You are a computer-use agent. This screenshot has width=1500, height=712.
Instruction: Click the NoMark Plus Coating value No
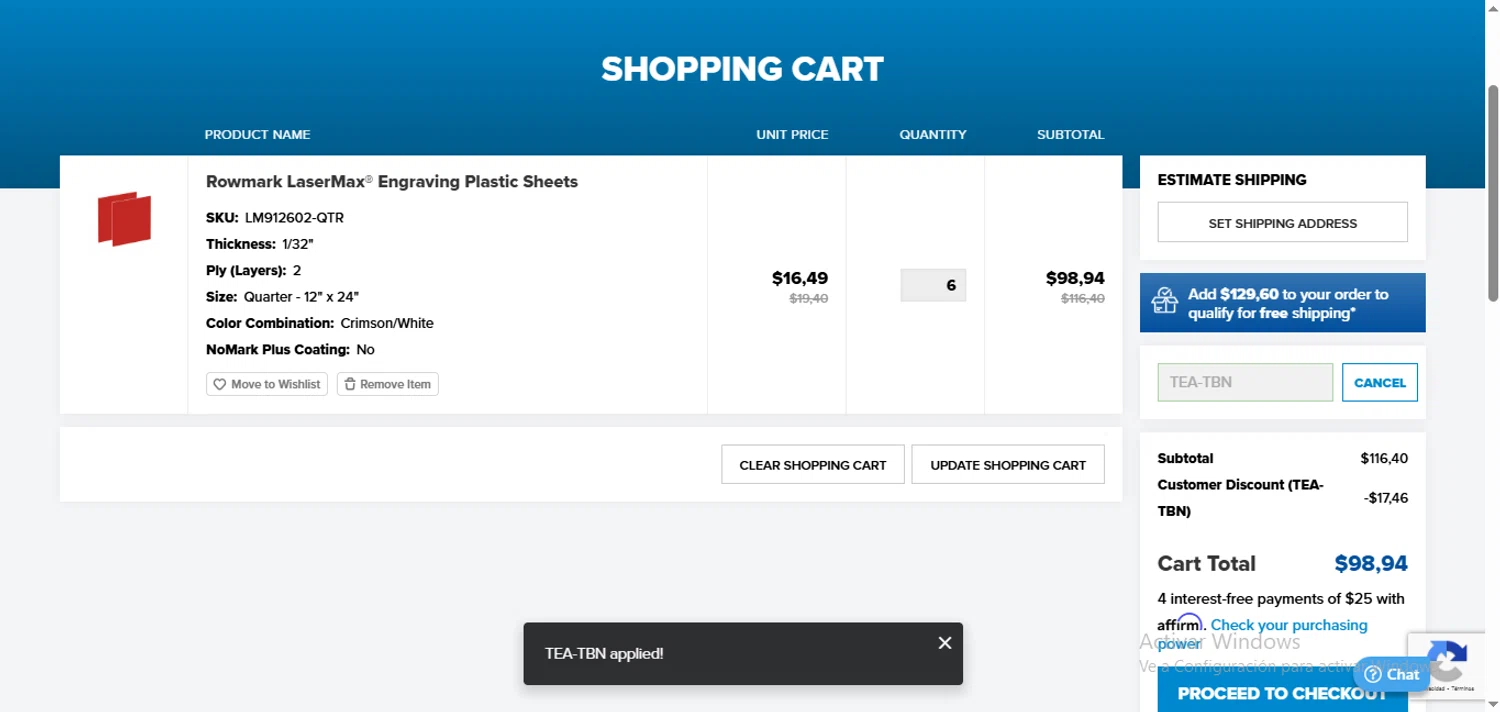[x=365, y=350]
